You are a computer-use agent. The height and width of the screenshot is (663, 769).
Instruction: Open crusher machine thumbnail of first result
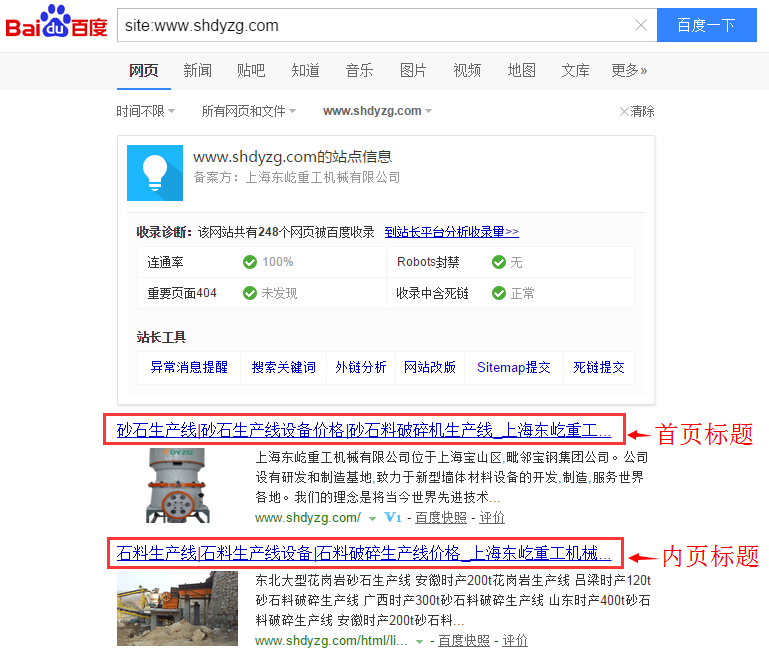coord(180,485)
